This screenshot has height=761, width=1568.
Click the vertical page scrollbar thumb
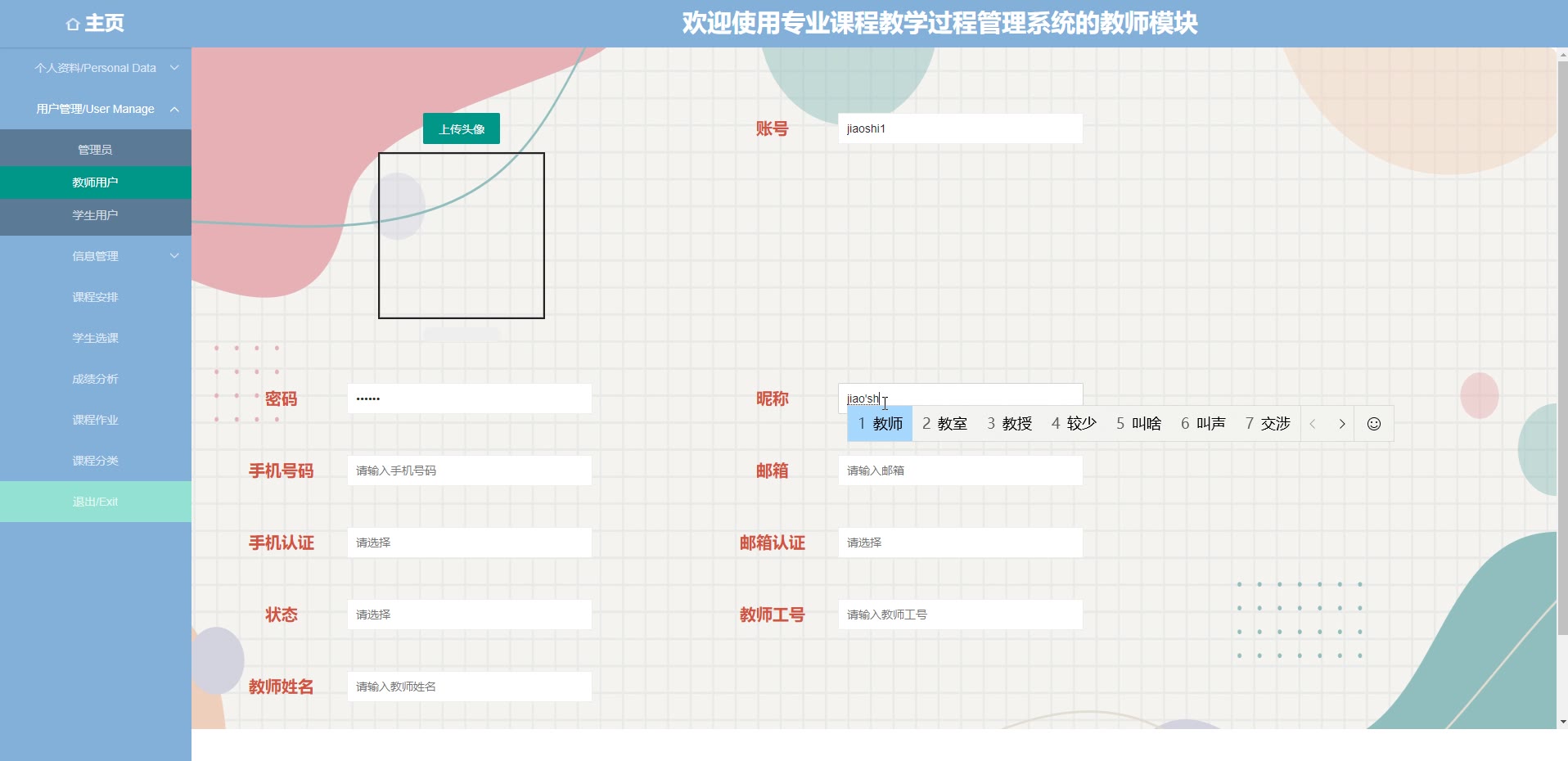pyautogui.click(x=1562, y=348)
